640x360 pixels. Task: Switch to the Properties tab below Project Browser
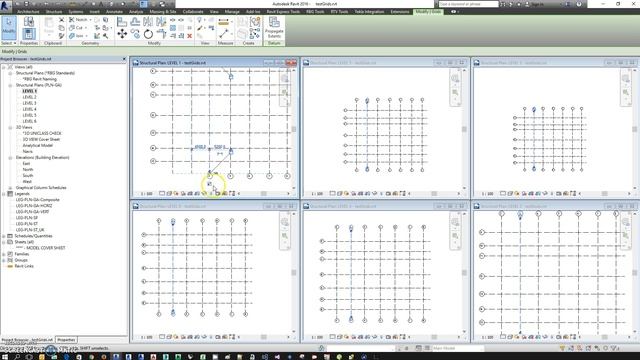(x=66, y=340)
